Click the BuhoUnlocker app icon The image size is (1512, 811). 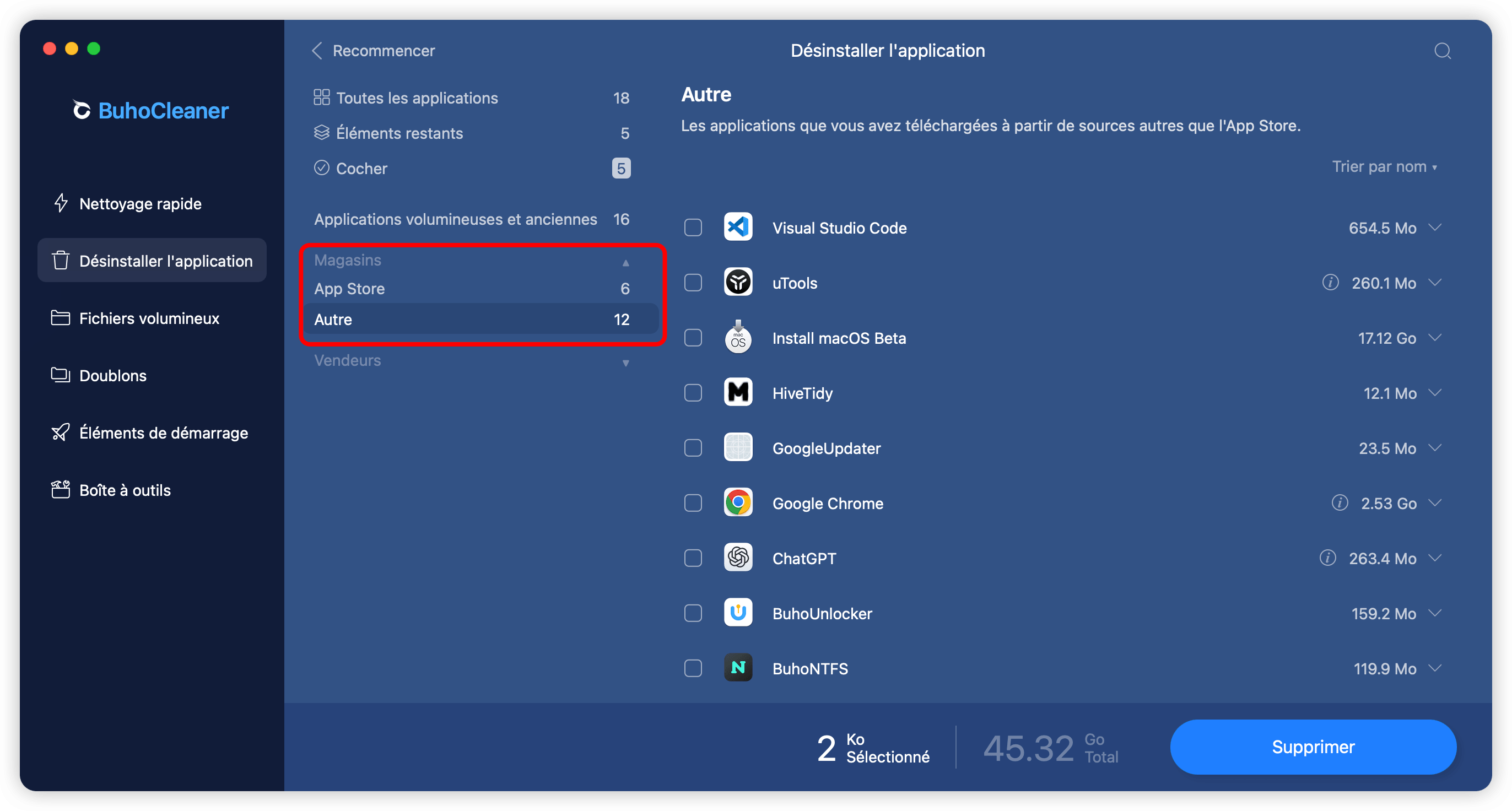tap(738, 613)
